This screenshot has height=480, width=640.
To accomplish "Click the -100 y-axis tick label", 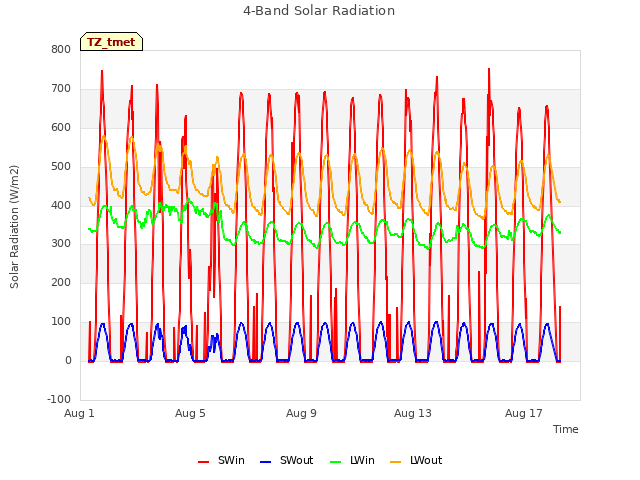I will (59, 399).
